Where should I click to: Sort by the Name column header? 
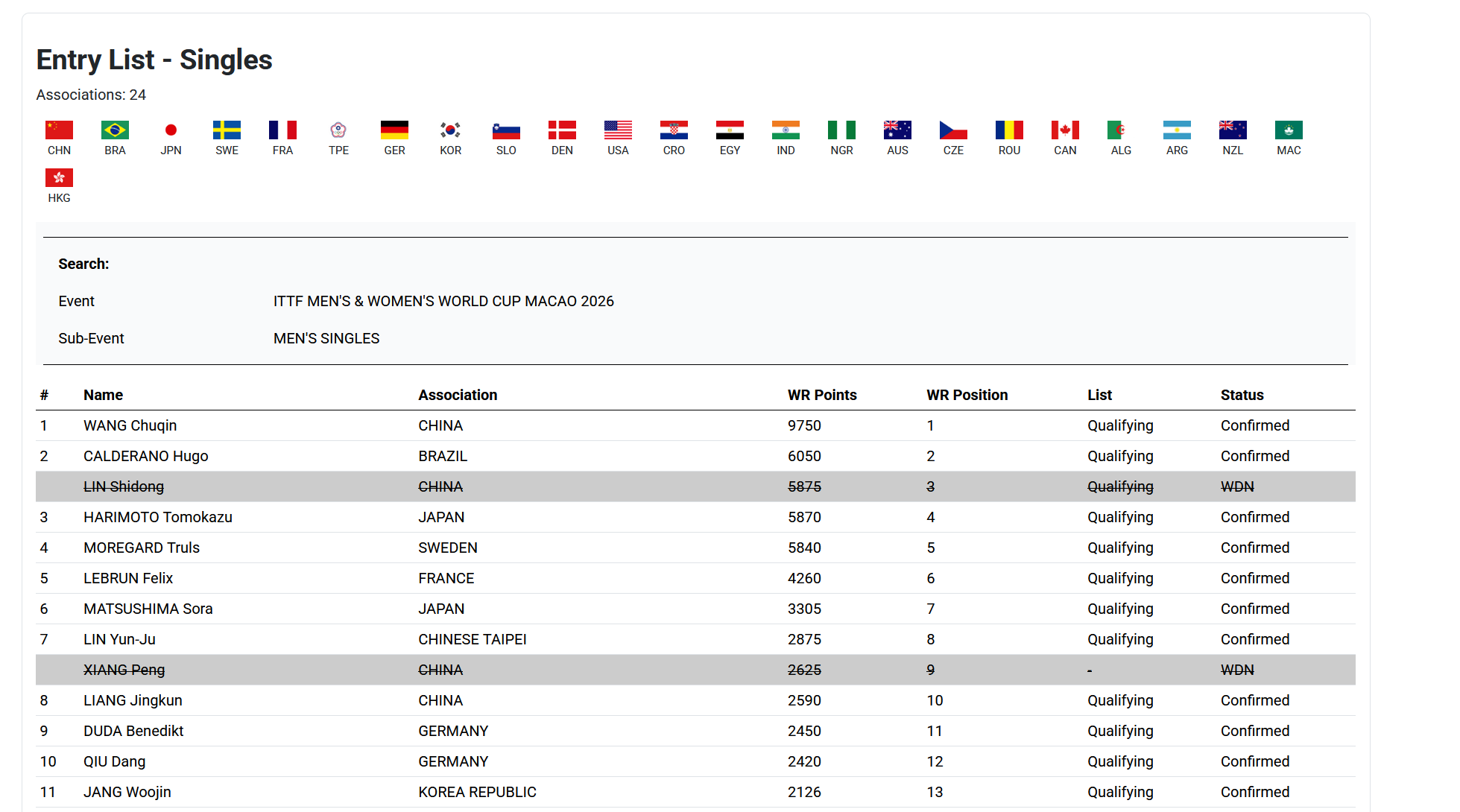pos(103,395)
